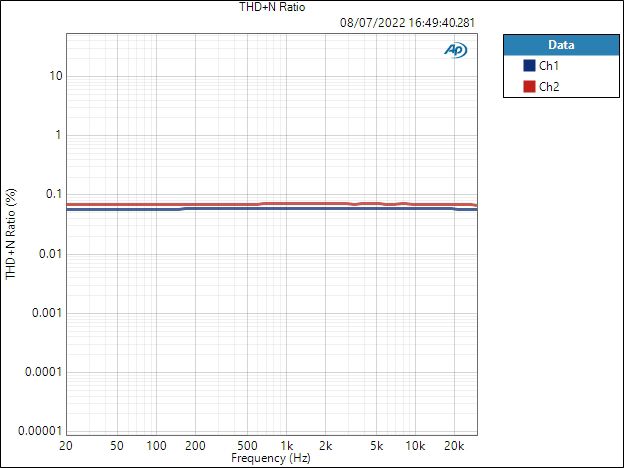Click the 500 frequency tick label
Image resolution: width=624 pixels, height=468 pixels.
(248, 446)
